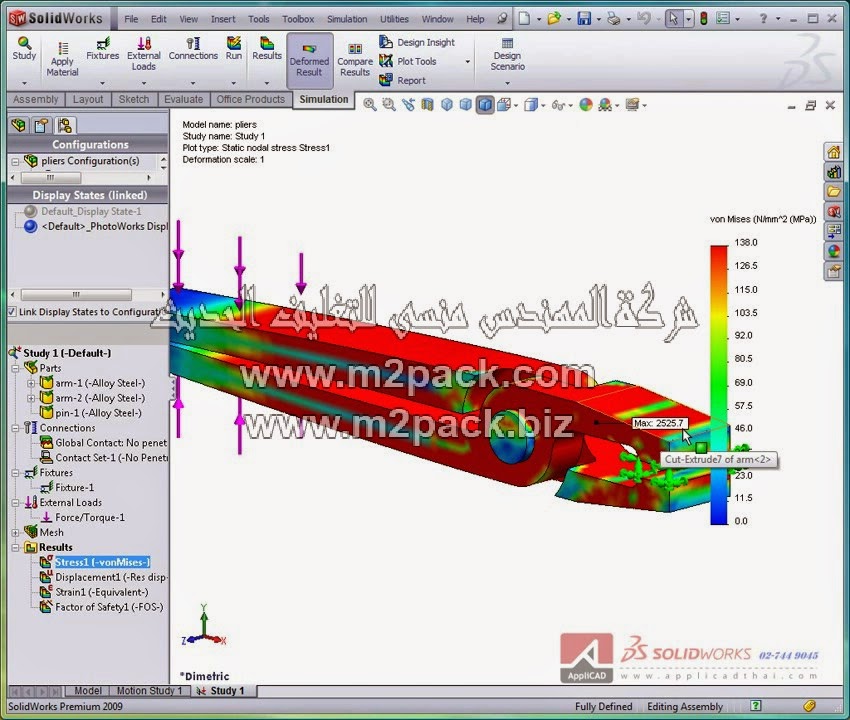The height and width of the screenshot is (720, 850).
Task: Expand arm-2 (-Alloy Steel-) node
Action: [x=30, y=398]
